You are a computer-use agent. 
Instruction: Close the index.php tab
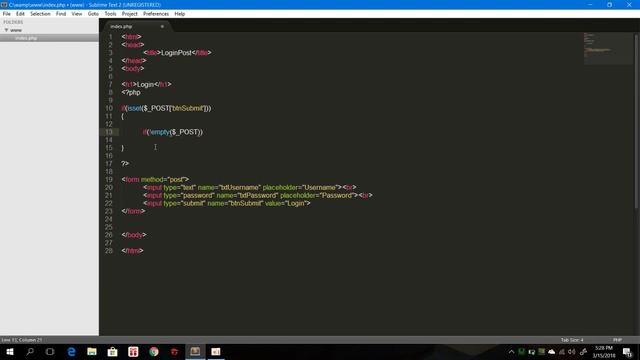[162, 27]
